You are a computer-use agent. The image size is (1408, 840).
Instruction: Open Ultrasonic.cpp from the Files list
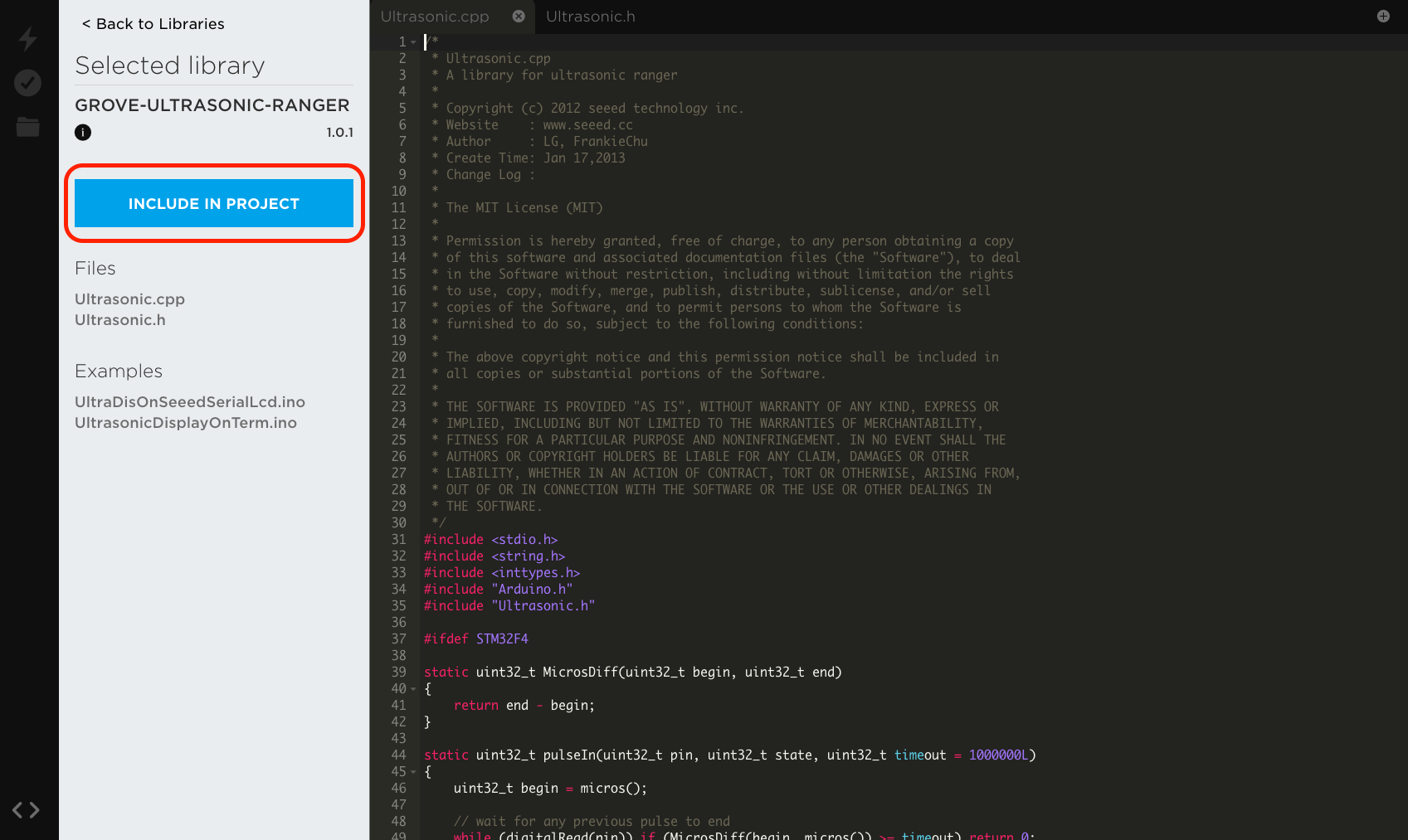(129, 299)
